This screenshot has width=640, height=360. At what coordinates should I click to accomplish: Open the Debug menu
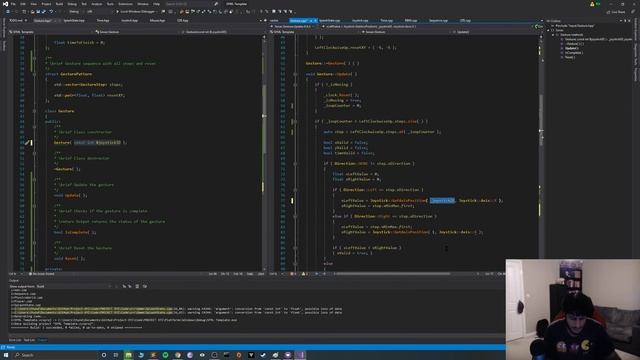point(72,4)
